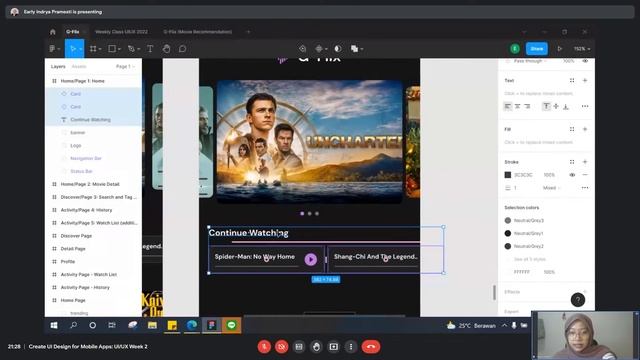Expand Boolean operations dropdown arrow

coord(362,49)
